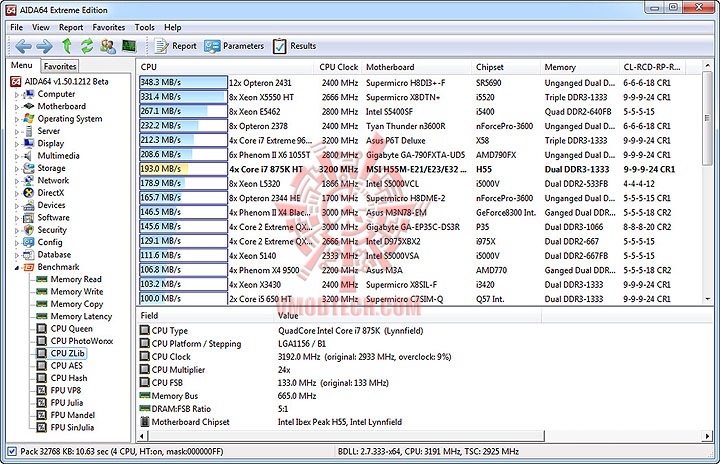Click the Multimedia speaker icon
Screen dimensions: 720x464
[x=28, y=156]
